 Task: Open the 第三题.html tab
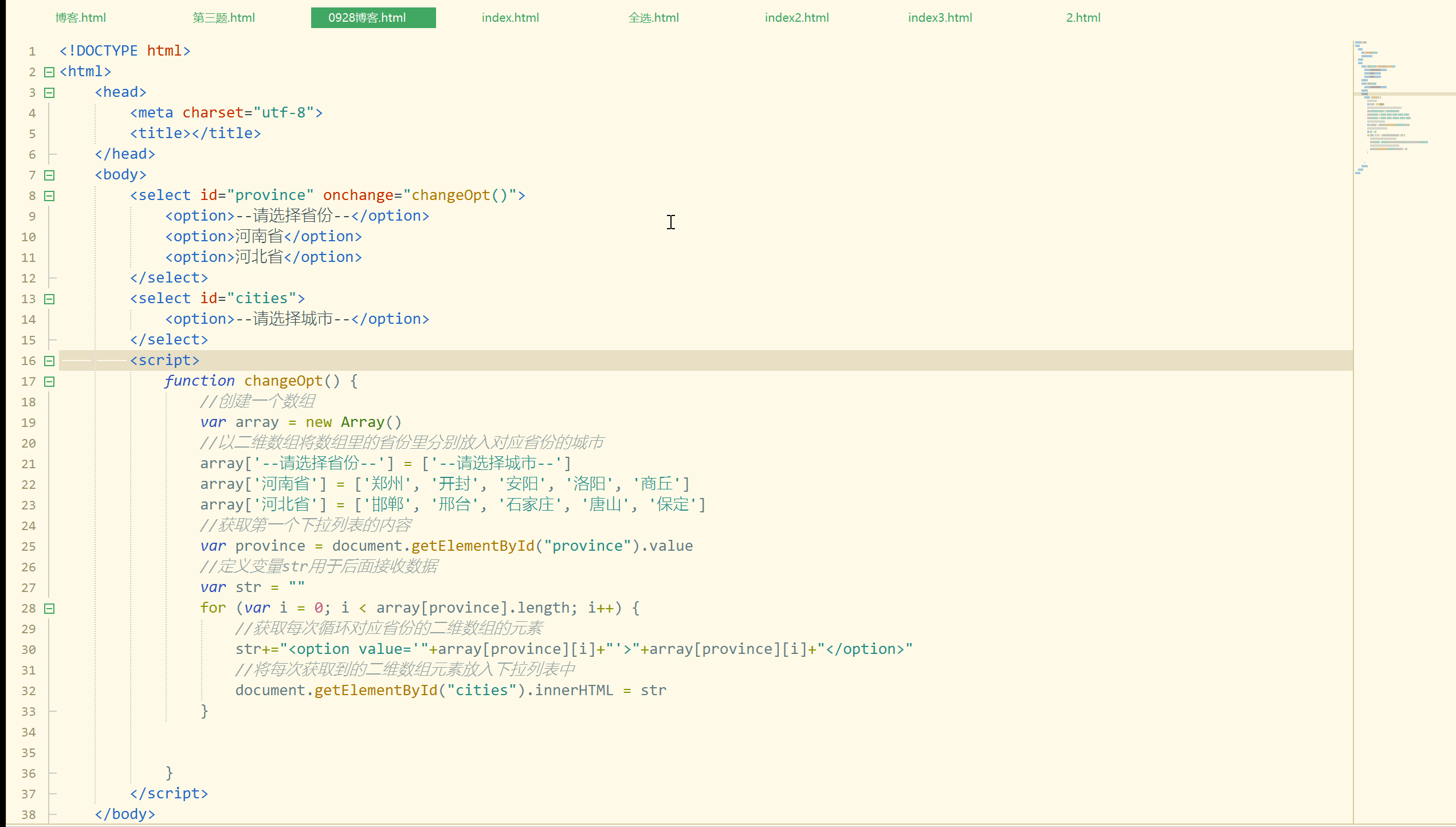point(224,18)
